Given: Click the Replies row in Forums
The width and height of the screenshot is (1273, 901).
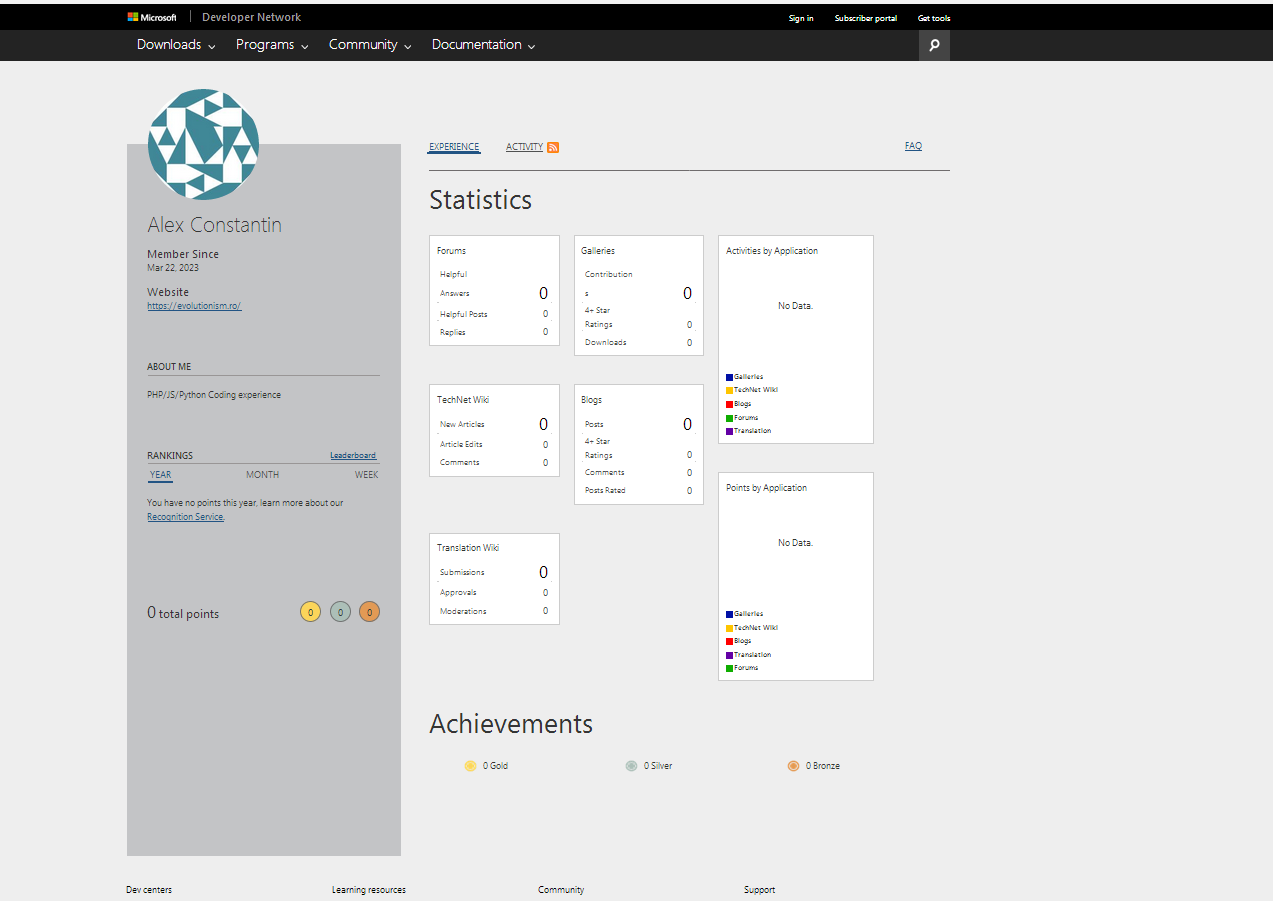Looking at the screenshot, I should [494, 332].
